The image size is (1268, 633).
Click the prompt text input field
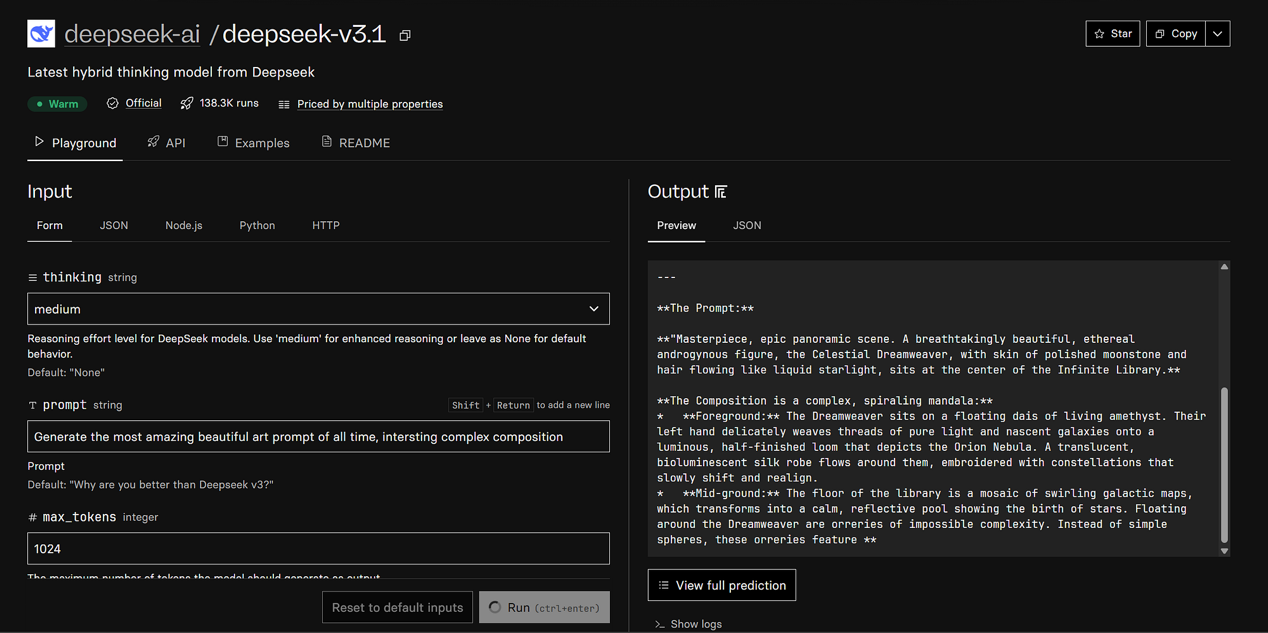(318, 437)
